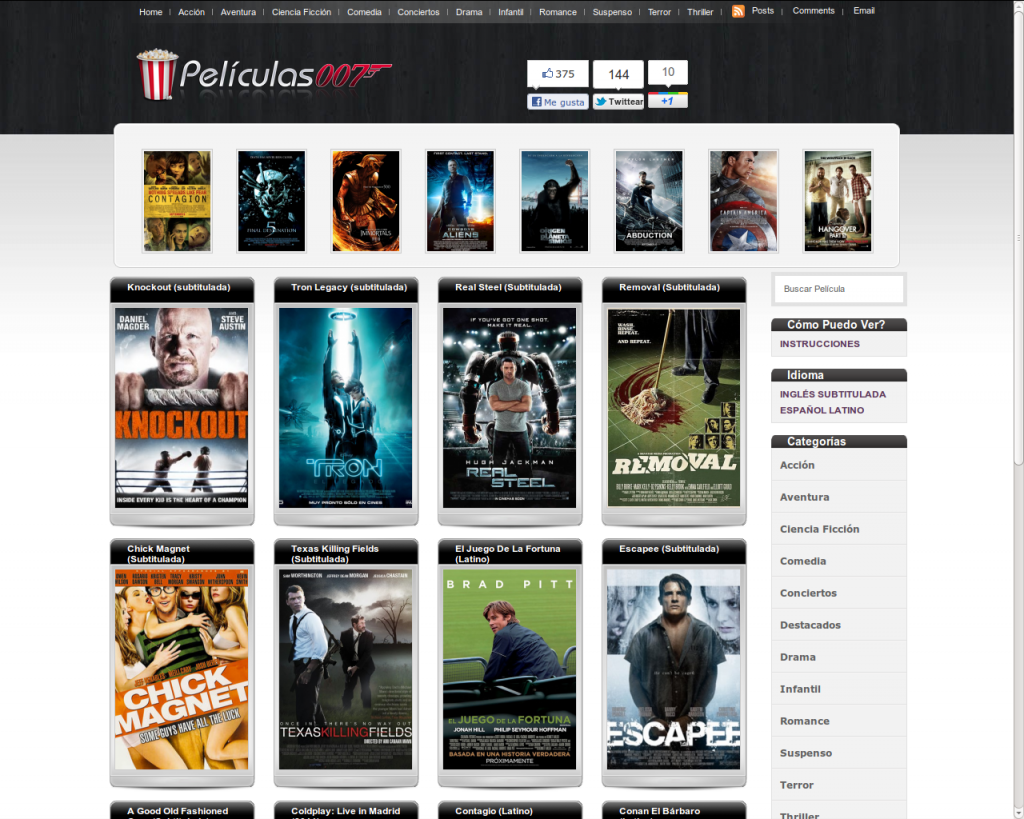
Task: Open Drama in the Categorías sidebar
Action: [x=797, y=657]
